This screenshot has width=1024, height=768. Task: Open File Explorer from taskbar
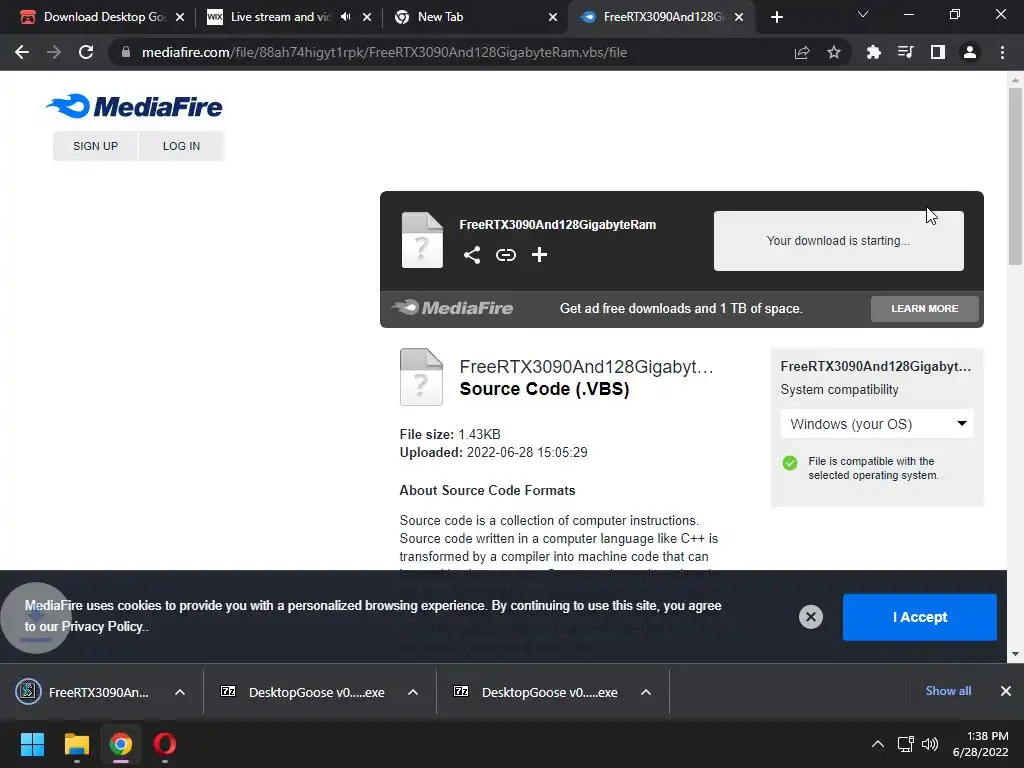pyautogui.click(x=76, y=744)
